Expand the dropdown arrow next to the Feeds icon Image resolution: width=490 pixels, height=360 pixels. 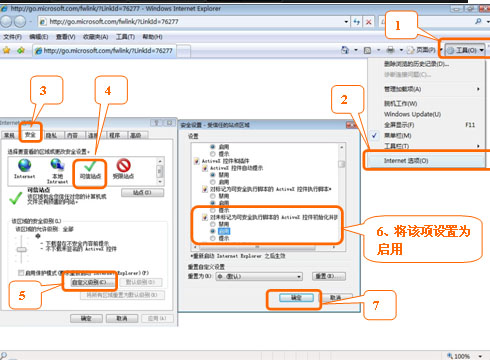378,50
